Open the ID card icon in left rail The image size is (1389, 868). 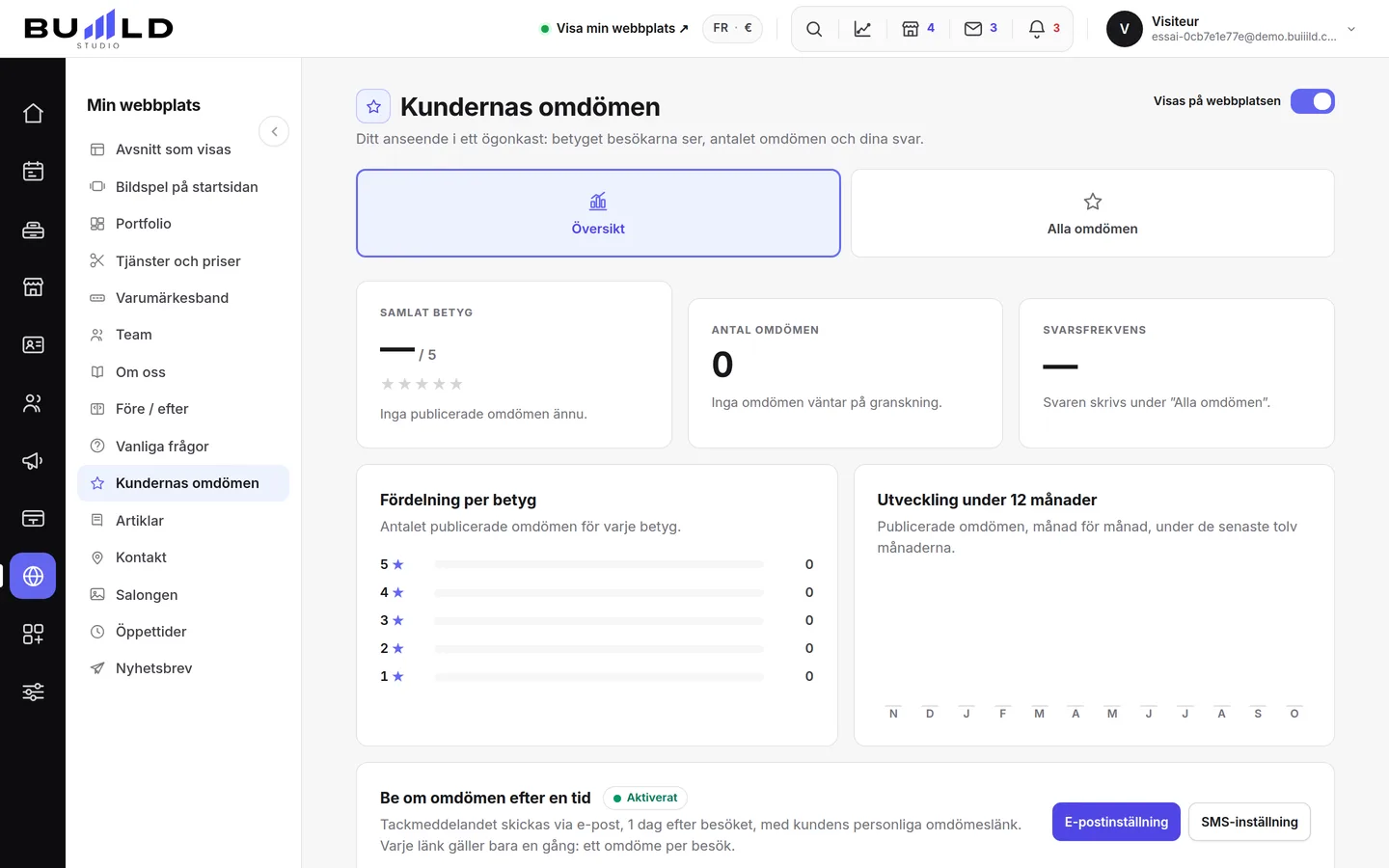33,345
